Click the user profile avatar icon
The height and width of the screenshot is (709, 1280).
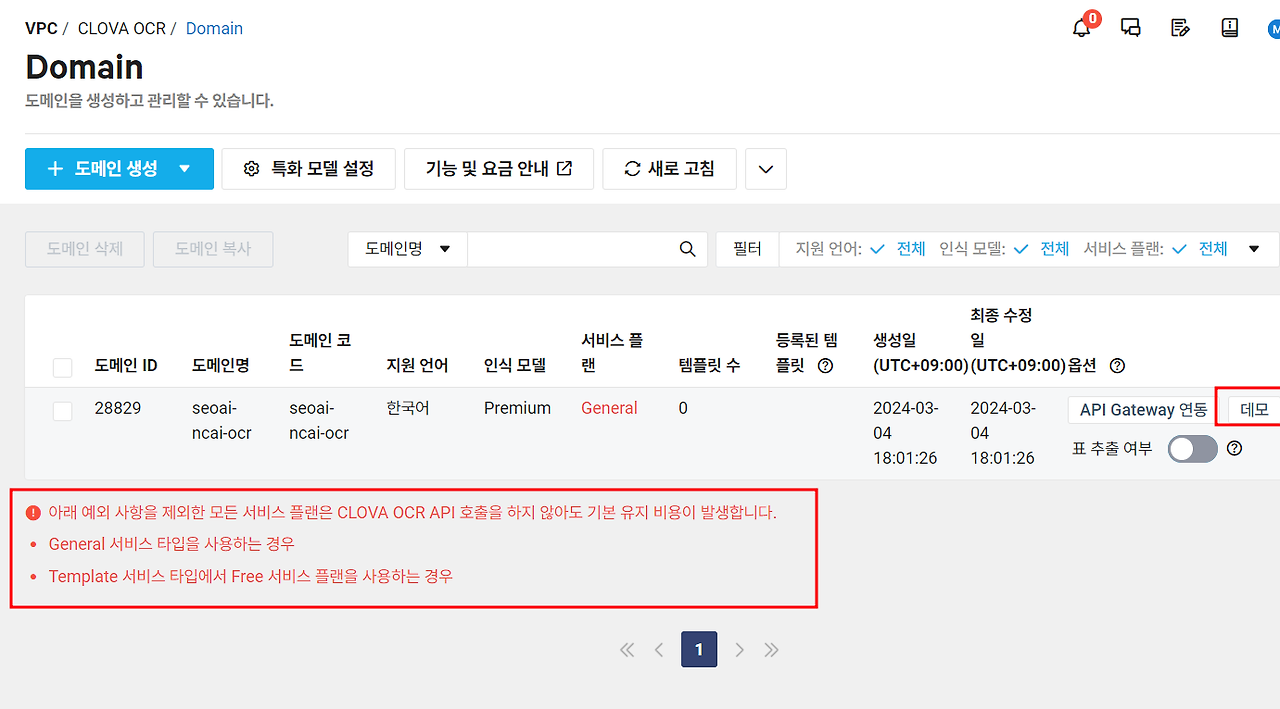(x=1274, y=27)
